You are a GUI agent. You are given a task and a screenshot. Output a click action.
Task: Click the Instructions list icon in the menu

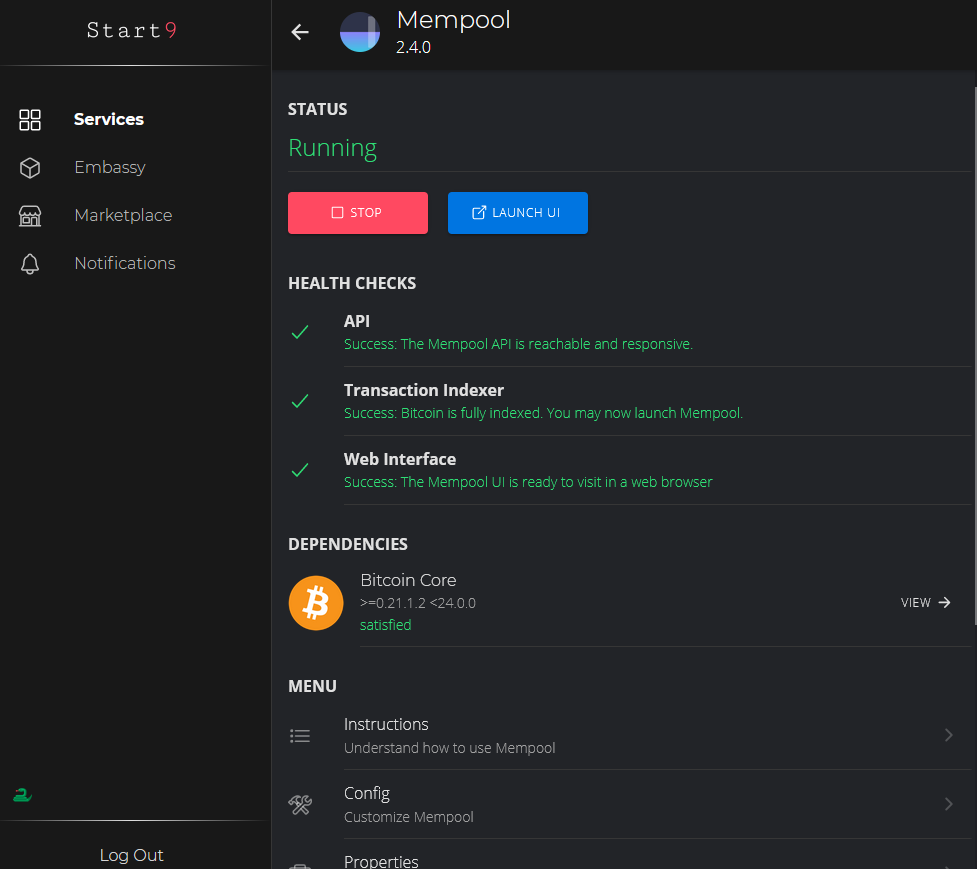click(300, 735)
